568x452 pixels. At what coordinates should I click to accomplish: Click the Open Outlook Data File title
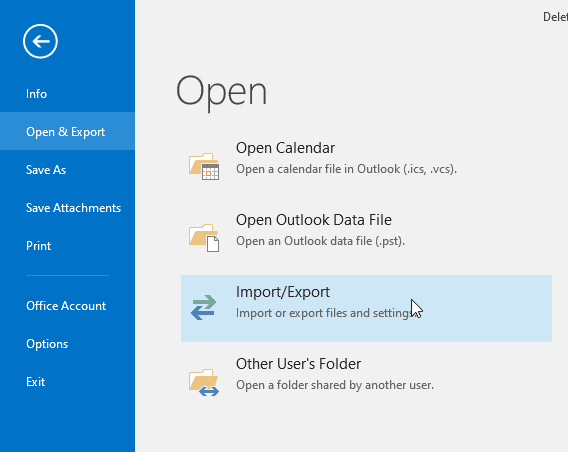click(314, 220)
